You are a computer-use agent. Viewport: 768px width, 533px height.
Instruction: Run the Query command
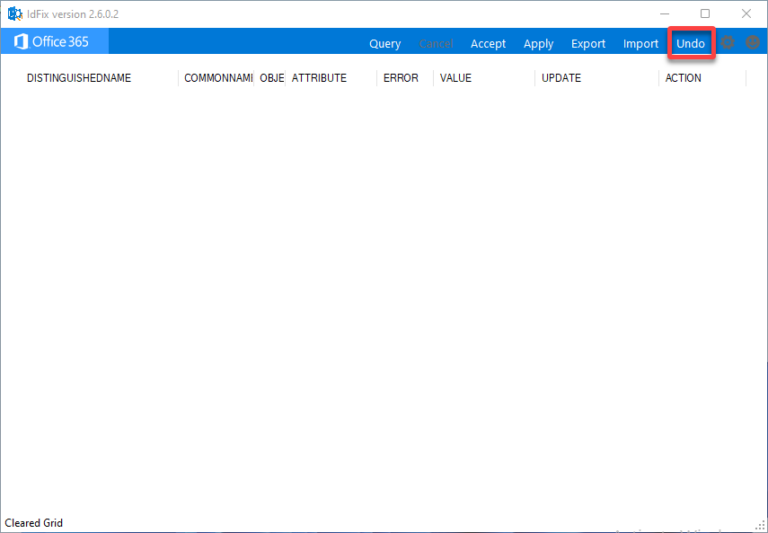pyautogui.click(x=385, y=44)
